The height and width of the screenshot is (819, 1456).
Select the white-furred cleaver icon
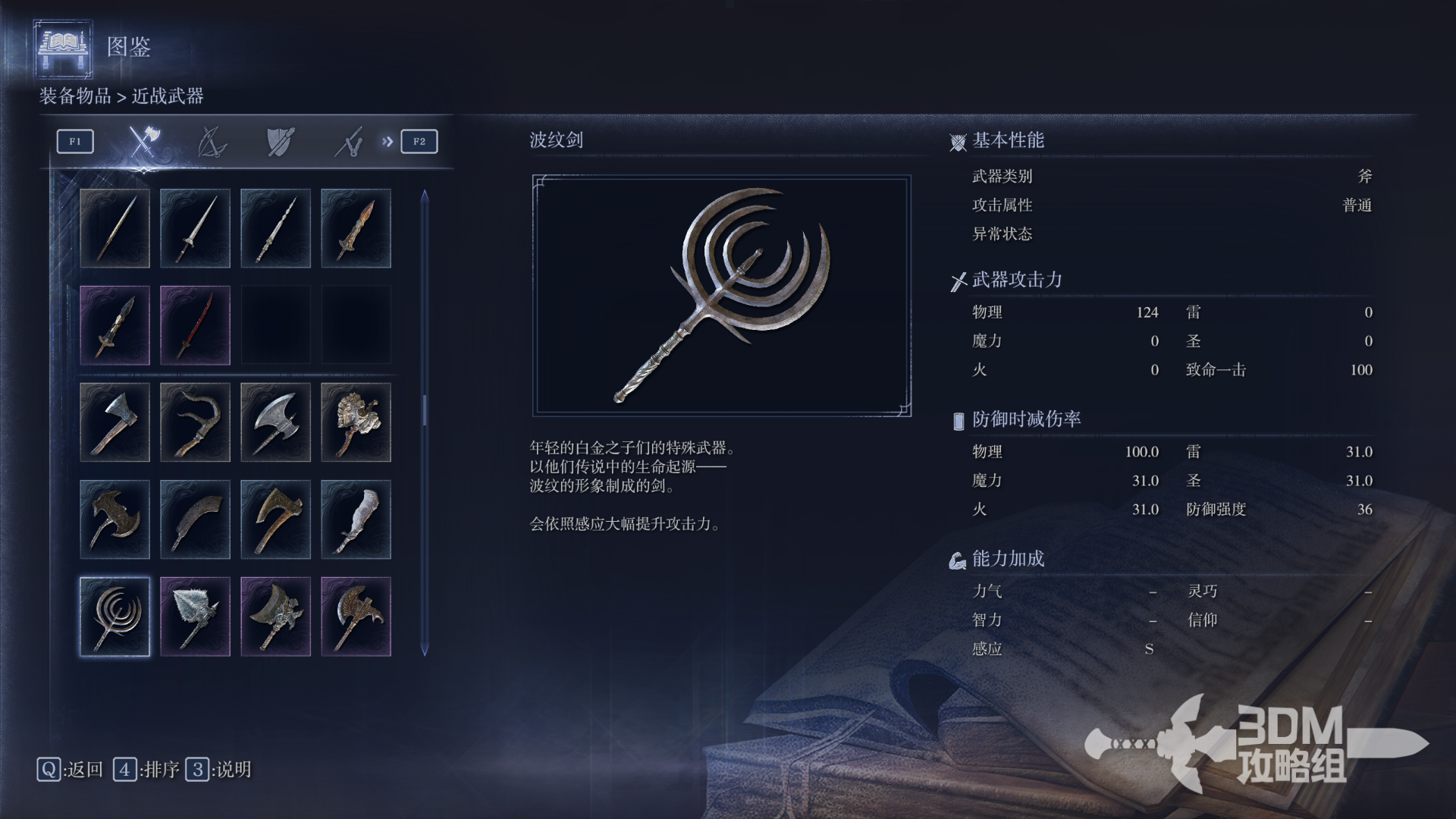[x=356, y=519]
